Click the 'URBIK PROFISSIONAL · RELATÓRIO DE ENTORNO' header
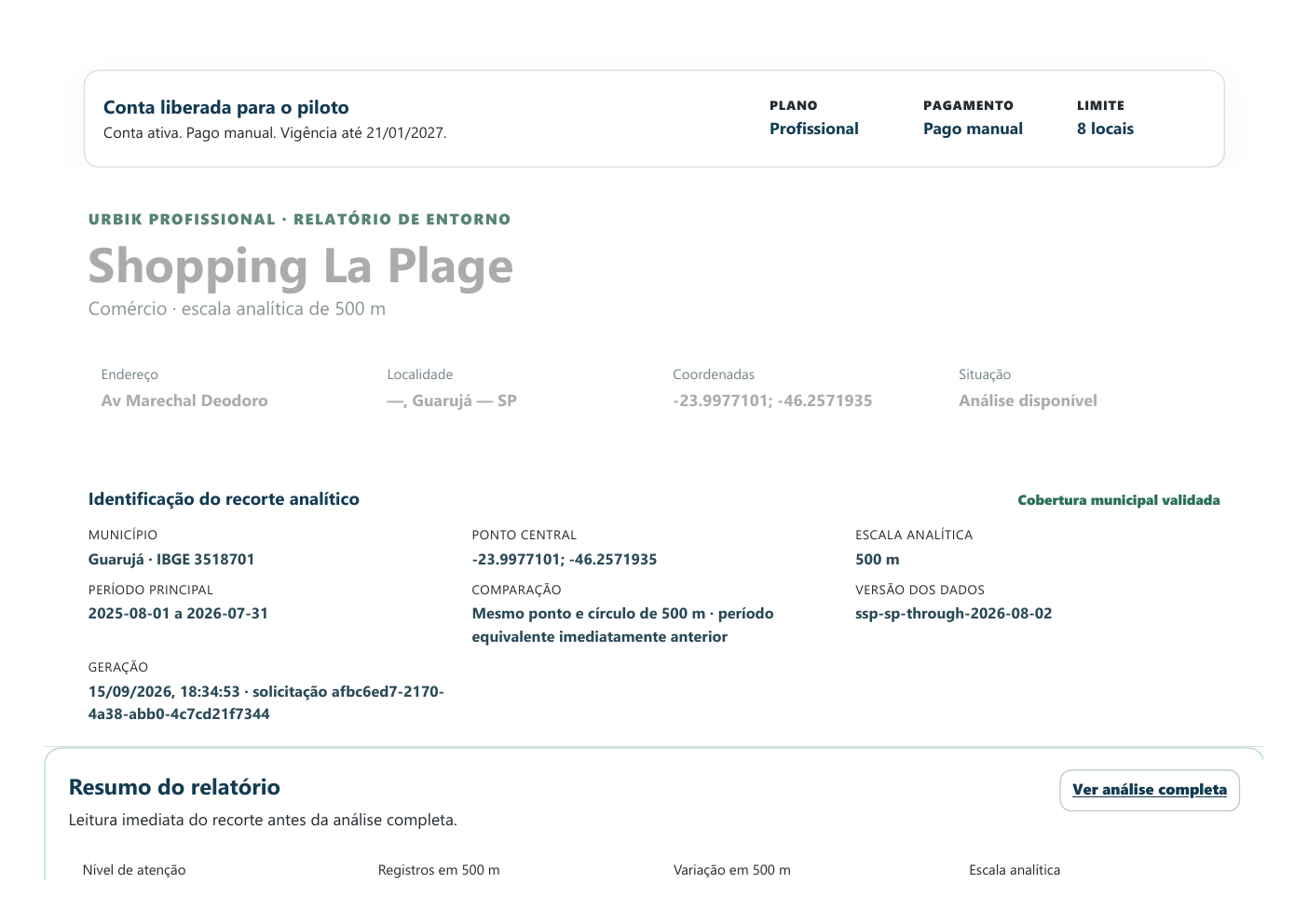The image size is (1308, 924). (x=300, y=220)
